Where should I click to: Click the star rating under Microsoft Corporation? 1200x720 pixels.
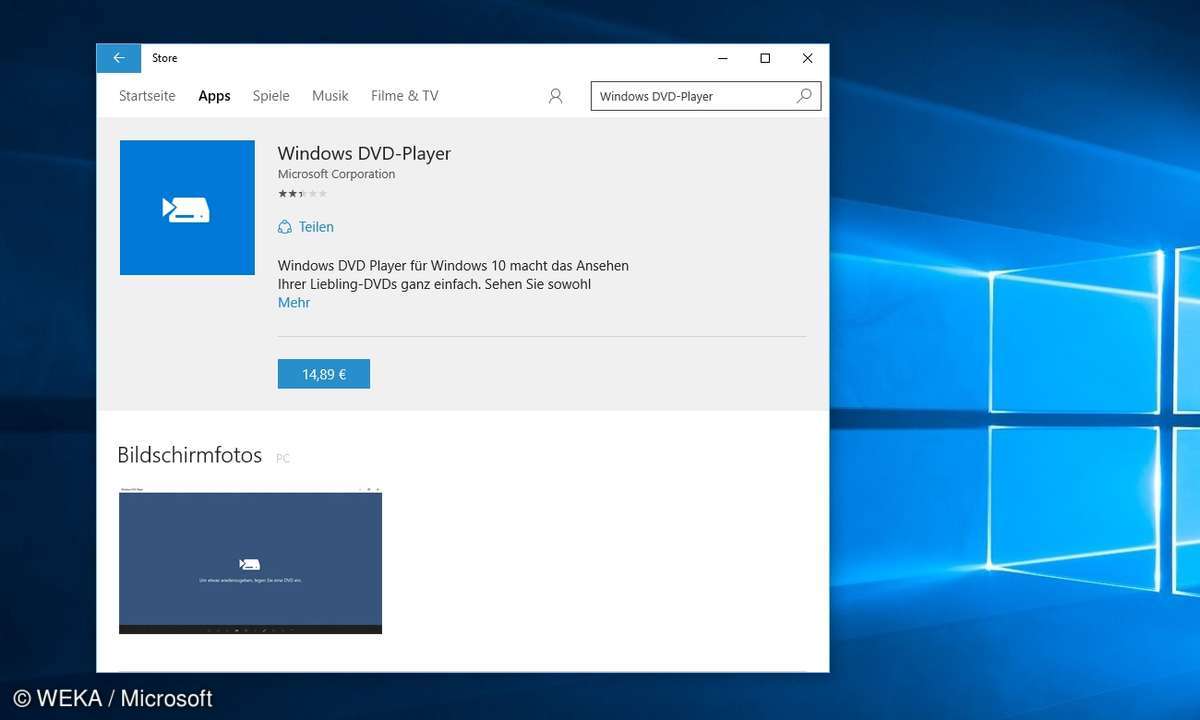(x=302, y=194)
